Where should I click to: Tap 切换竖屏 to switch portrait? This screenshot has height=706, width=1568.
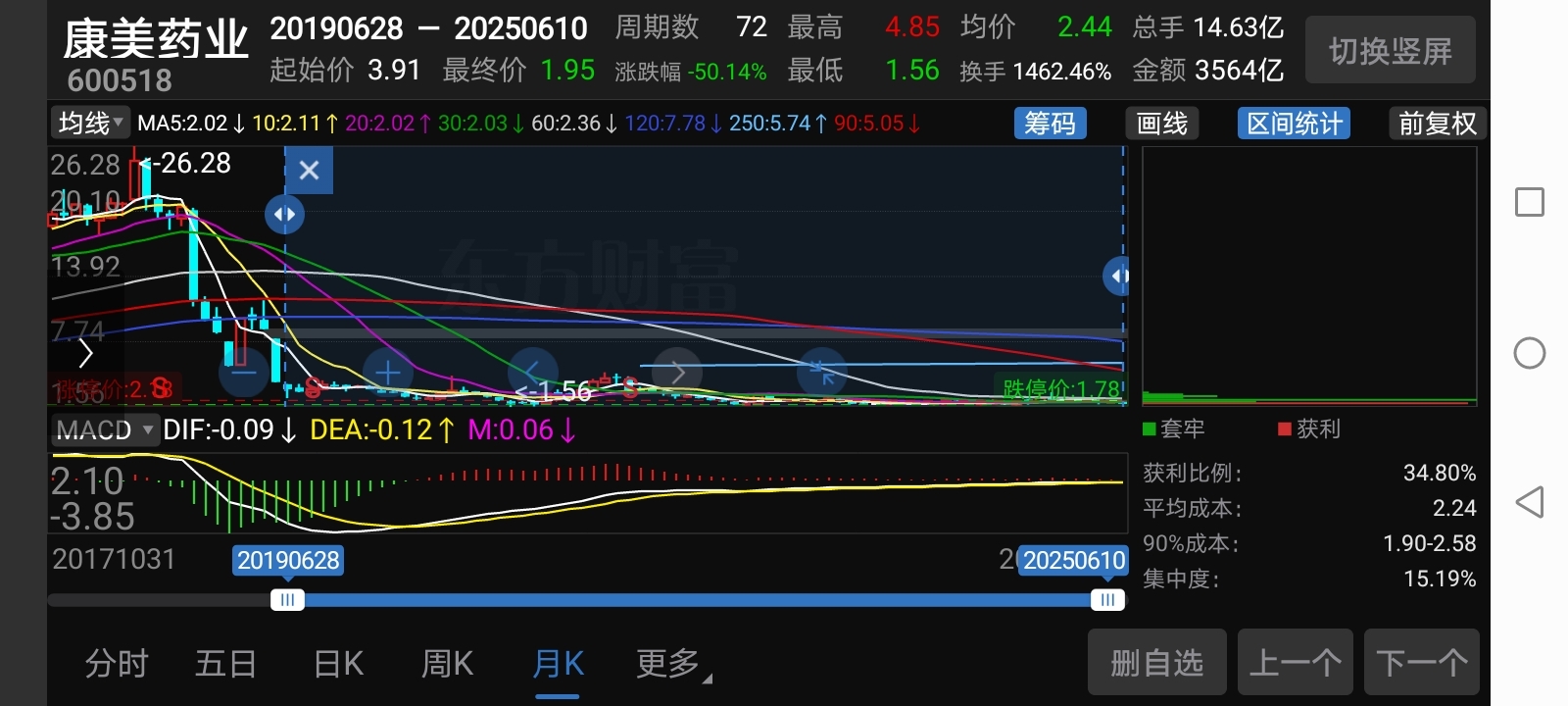(1391, 50)
